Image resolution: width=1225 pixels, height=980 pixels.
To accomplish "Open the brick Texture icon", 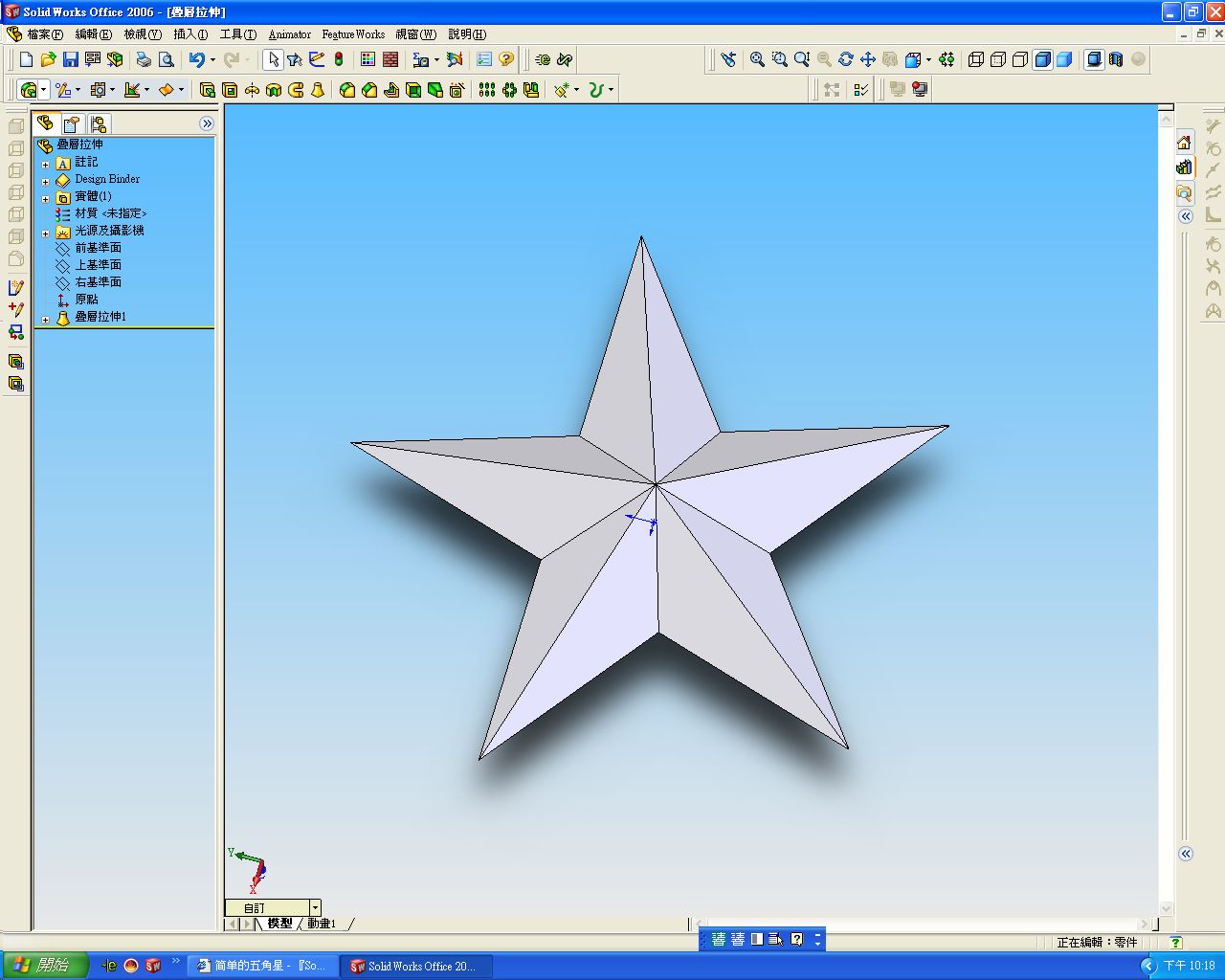I will [x=390, y=59].
